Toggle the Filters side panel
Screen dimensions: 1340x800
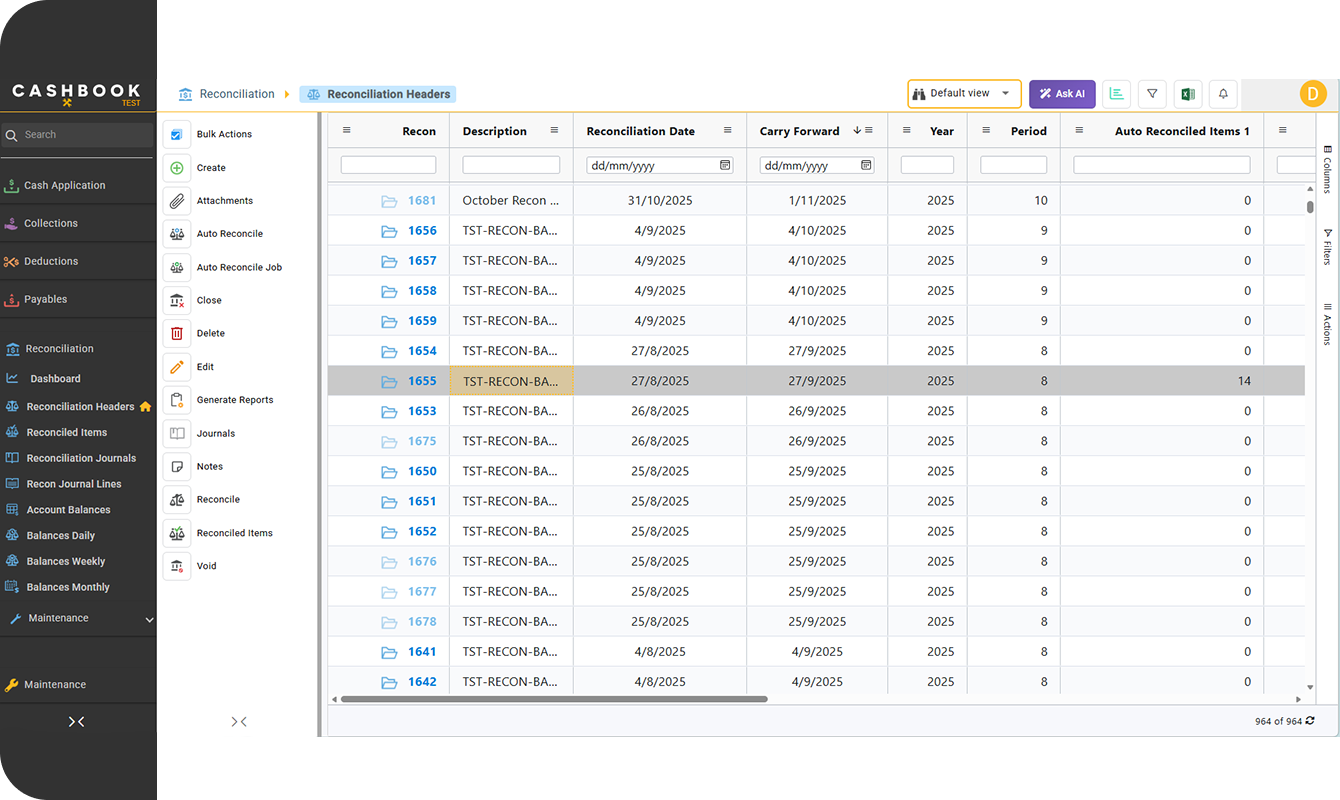point(1327,246)
